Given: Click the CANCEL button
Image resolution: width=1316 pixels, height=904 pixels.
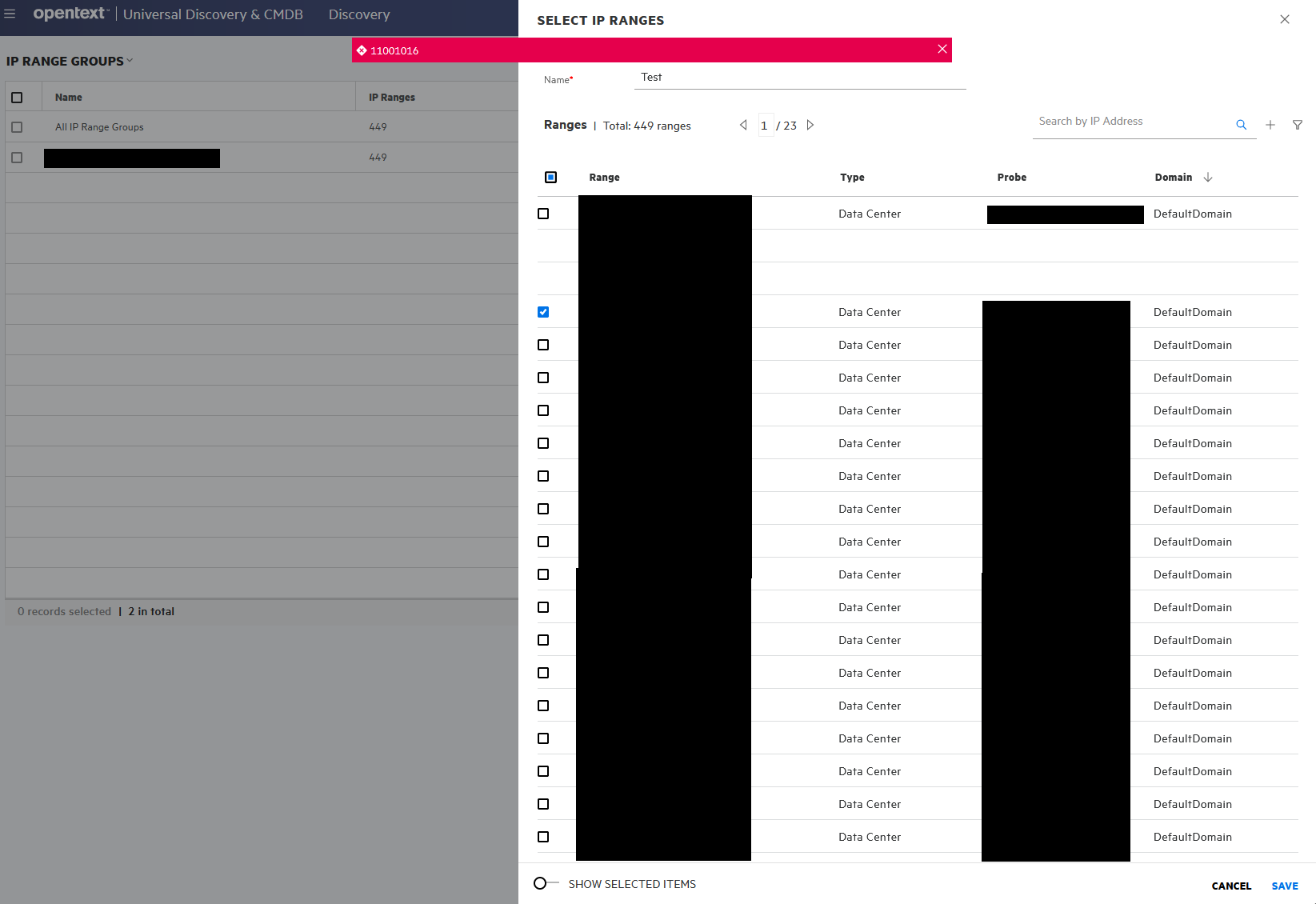Looking at the screenshot, I should [1230, 886].
